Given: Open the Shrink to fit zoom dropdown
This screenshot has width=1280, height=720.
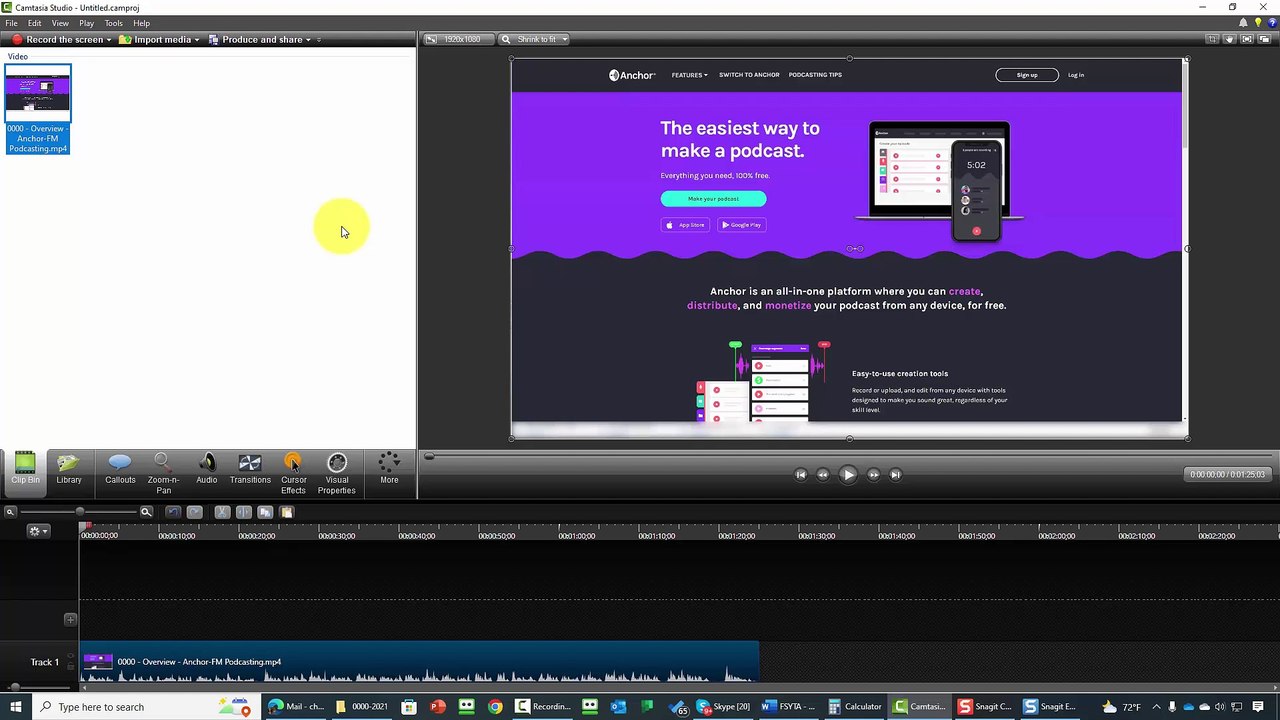Looking at the screenshot, I should point(535,39).
